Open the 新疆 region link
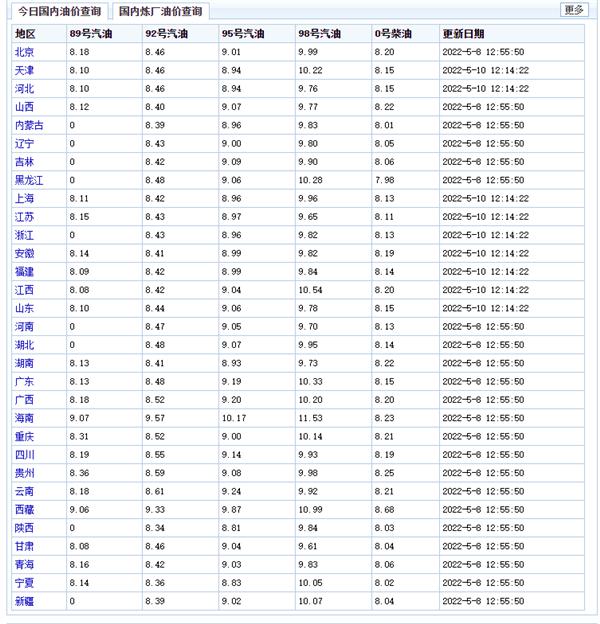 click(x=24, y=601)
